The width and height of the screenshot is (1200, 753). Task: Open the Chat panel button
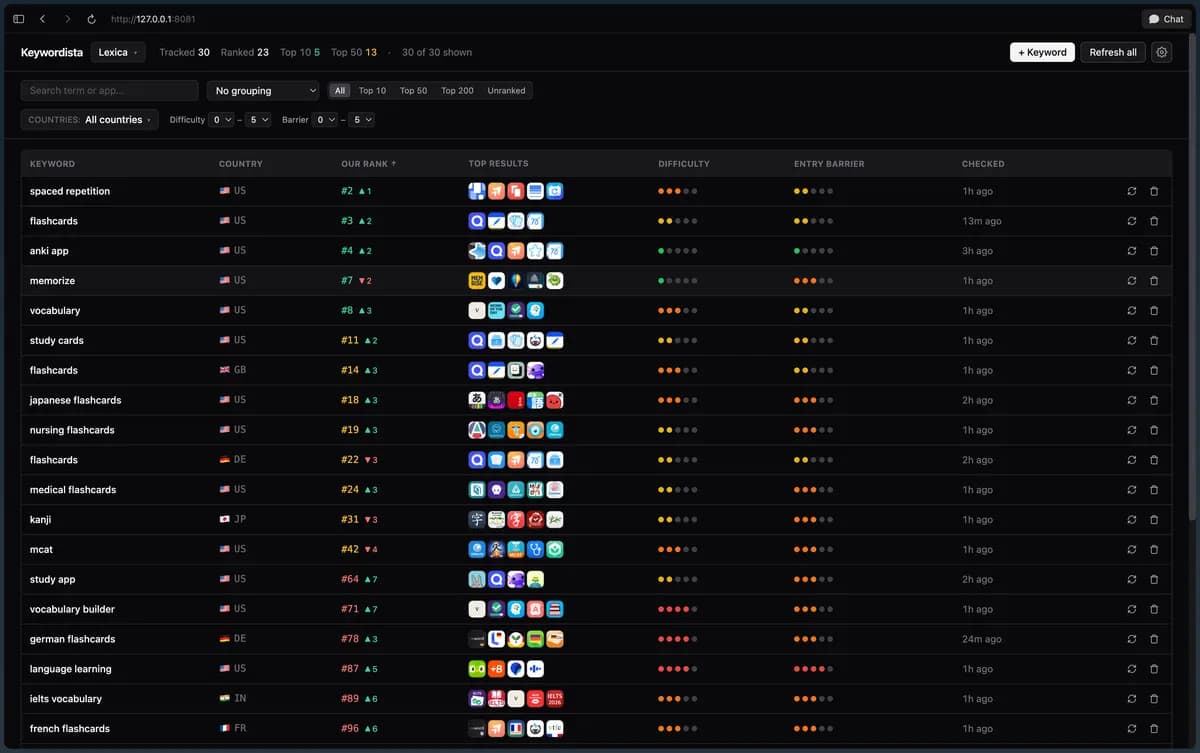[x=1166, y=19]
